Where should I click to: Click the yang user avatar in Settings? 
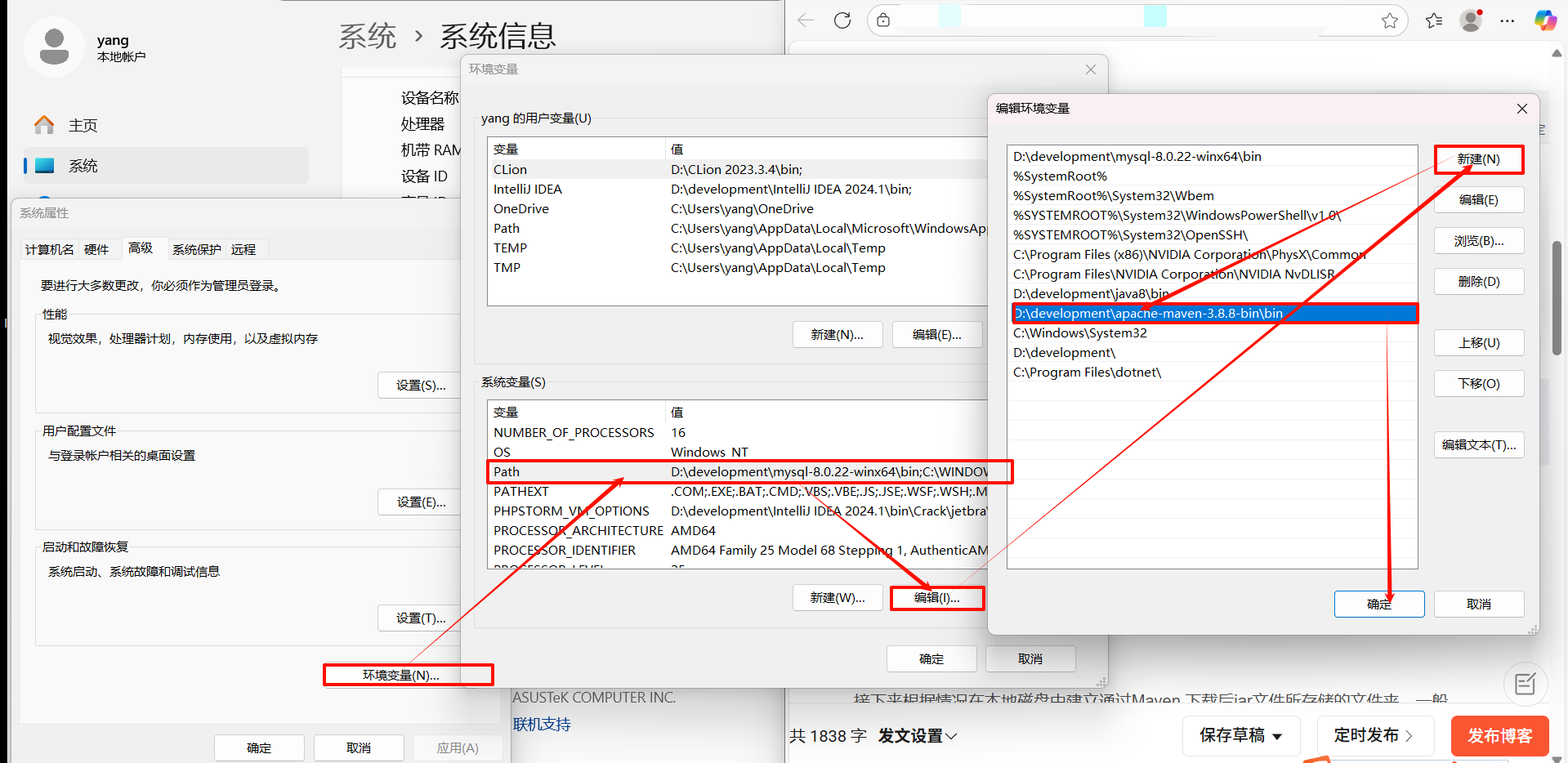click(54, 47)
